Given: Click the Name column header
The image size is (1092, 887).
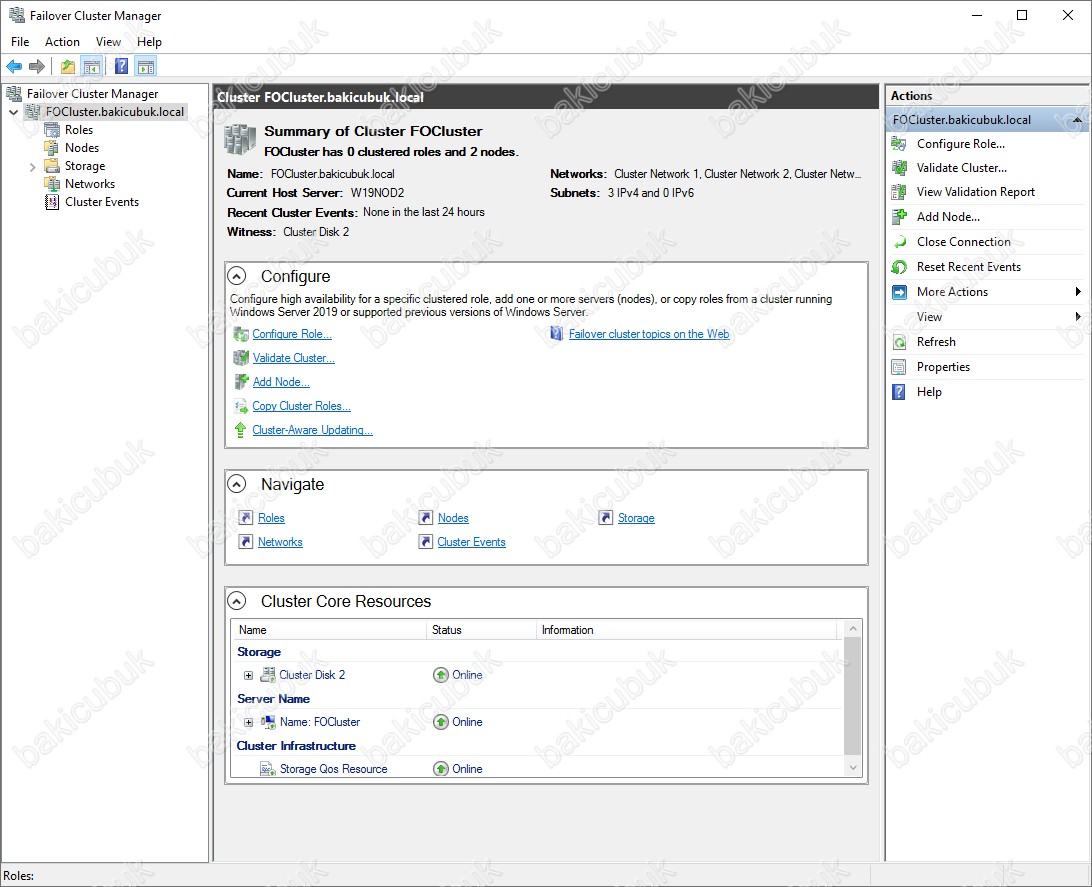Looking at the screenshot, I should tap(329, 630).
